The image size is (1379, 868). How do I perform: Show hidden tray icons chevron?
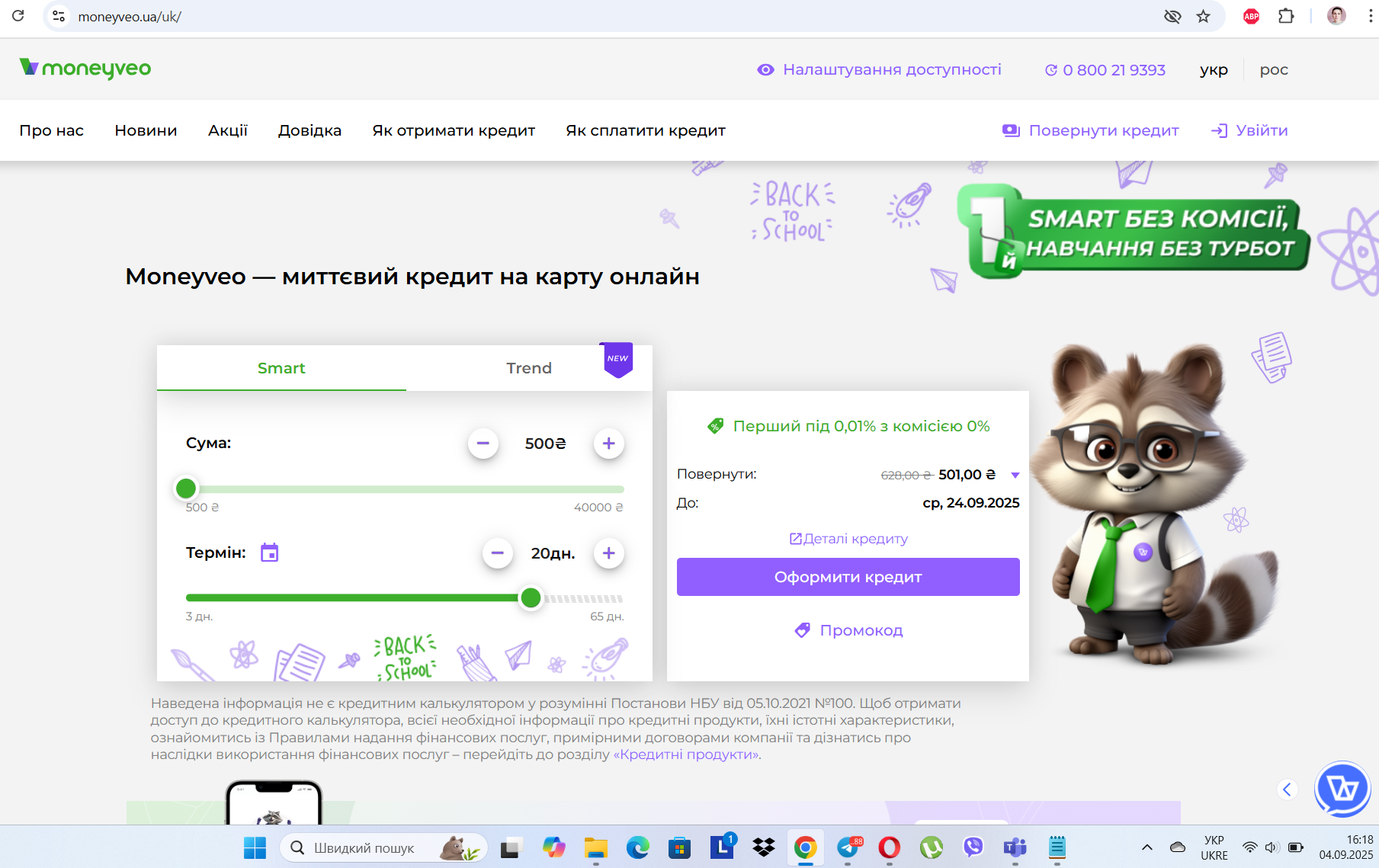point(1146,847)
